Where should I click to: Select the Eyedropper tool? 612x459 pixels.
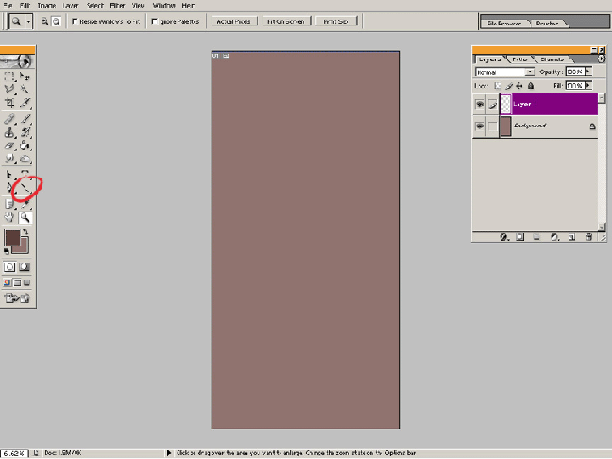(25, 203)
